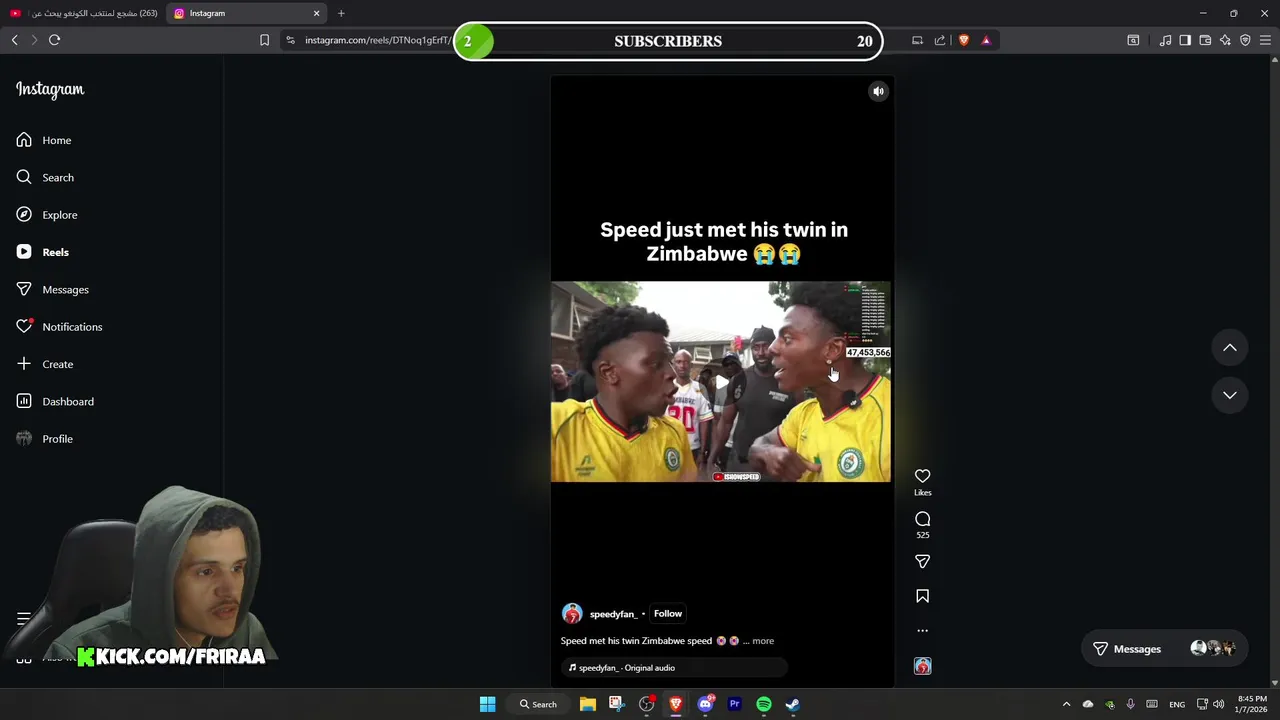Follow the speedyfan_ account
Image resolution: width=1280 pixels, height=720 pixels.
[x=668, y=614]
